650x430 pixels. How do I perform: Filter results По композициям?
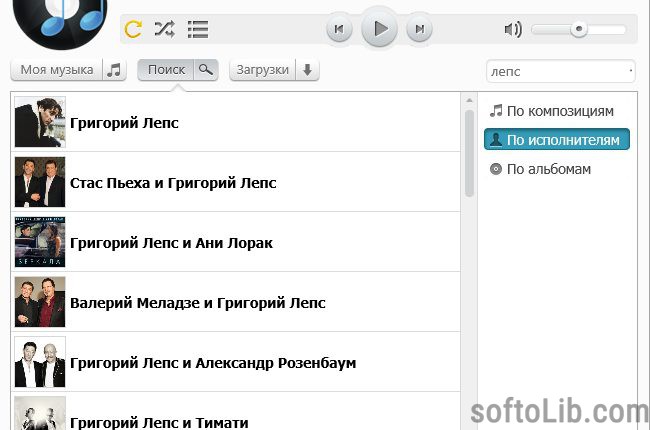(x=557, y=111)
